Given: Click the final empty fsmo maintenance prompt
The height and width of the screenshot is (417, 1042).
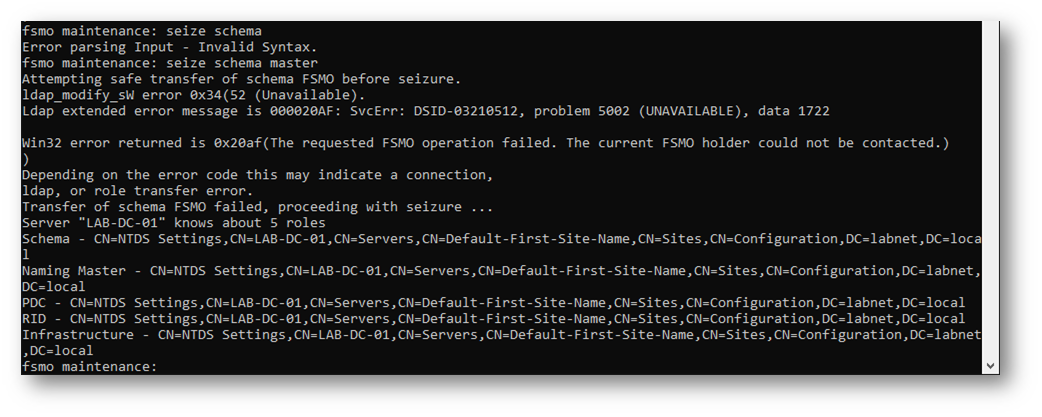Looking at the screenshot, I should click(x=89, y=367).
